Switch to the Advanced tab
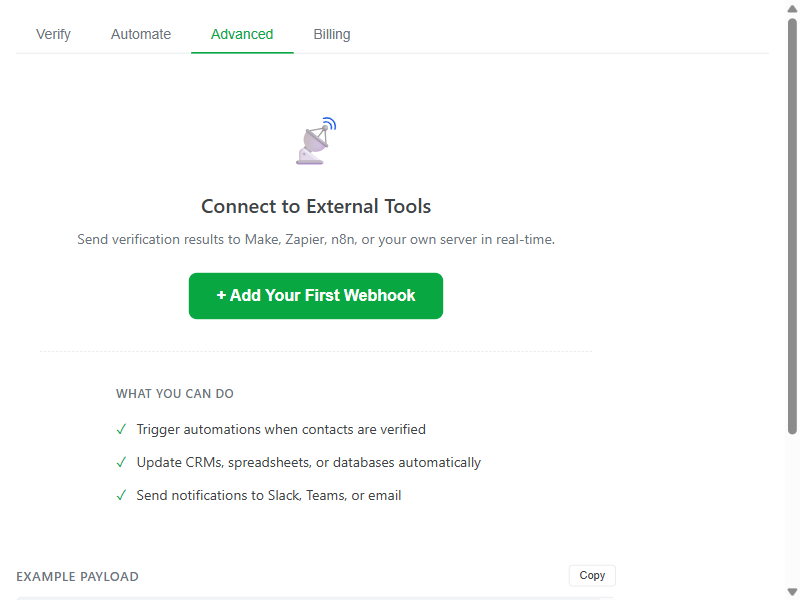The height and width of the screenshot is (600, 800). coord(242,34)
